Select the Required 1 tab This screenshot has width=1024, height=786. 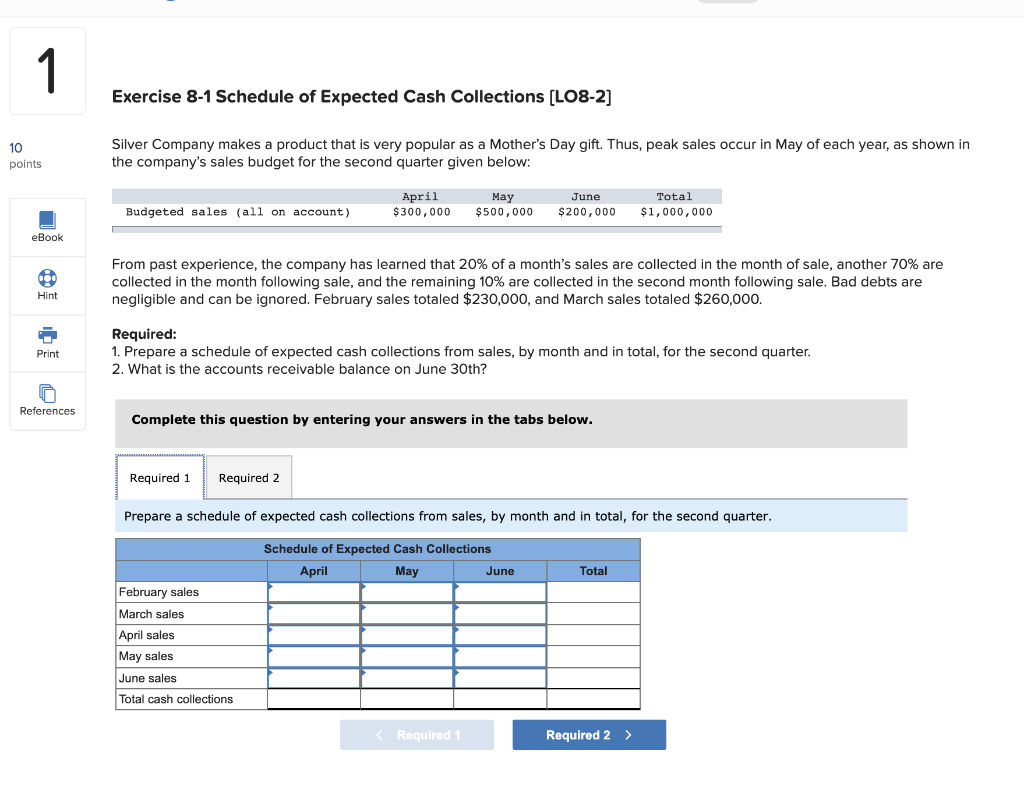click(160, 477)
